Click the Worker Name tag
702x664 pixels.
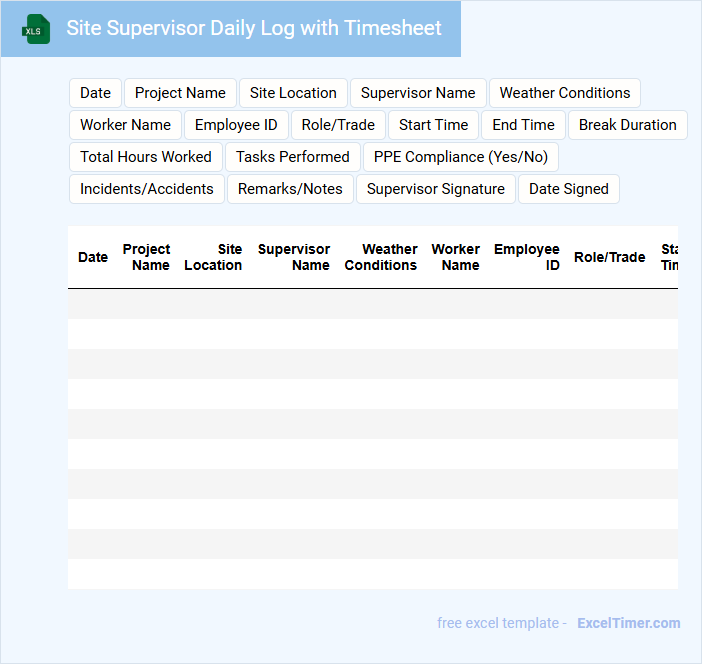(125, 125)
